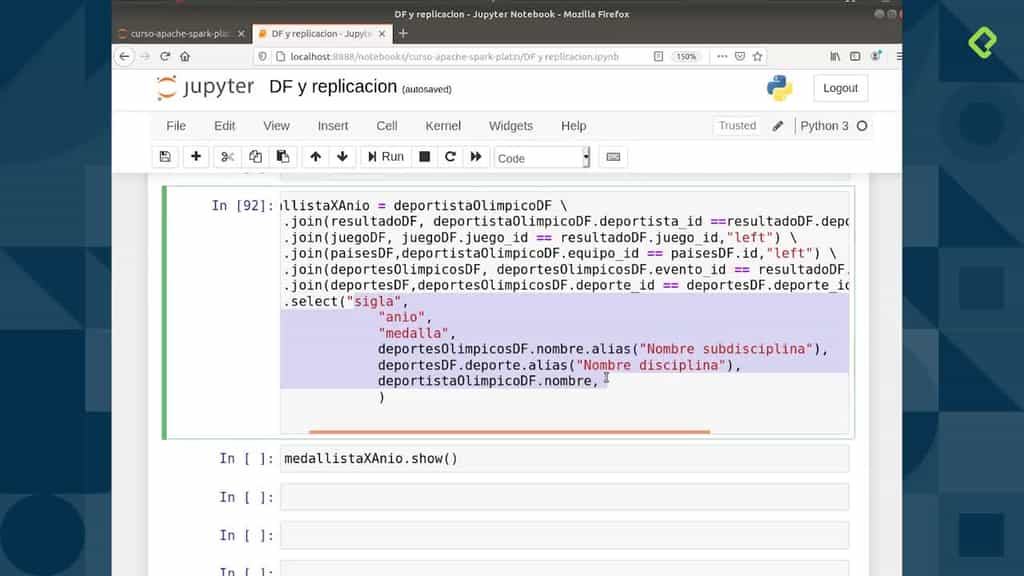Restart the kernel icon

[x=450, y=157]
